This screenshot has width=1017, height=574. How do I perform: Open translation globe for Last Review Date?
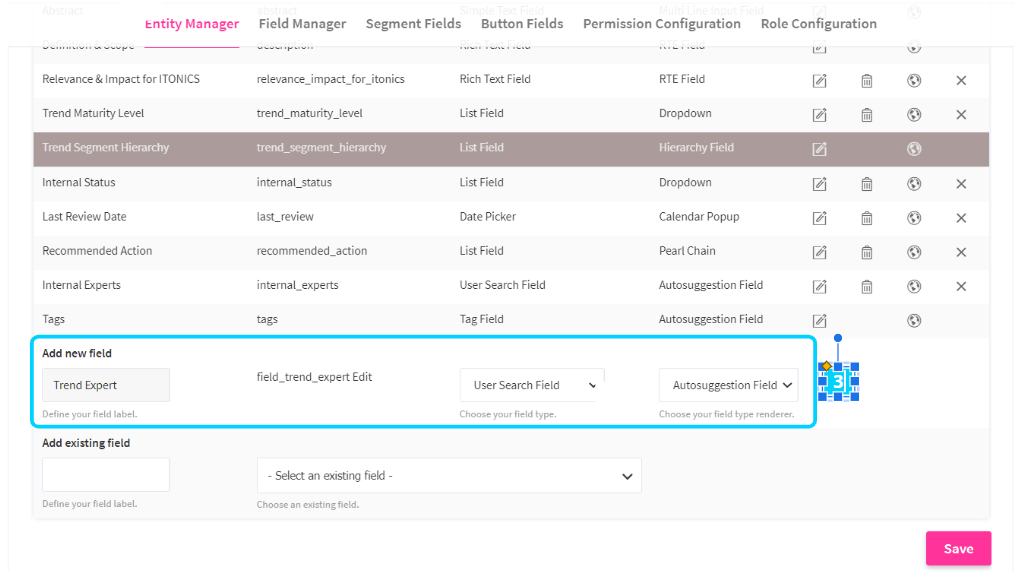(x=913, y=218)
